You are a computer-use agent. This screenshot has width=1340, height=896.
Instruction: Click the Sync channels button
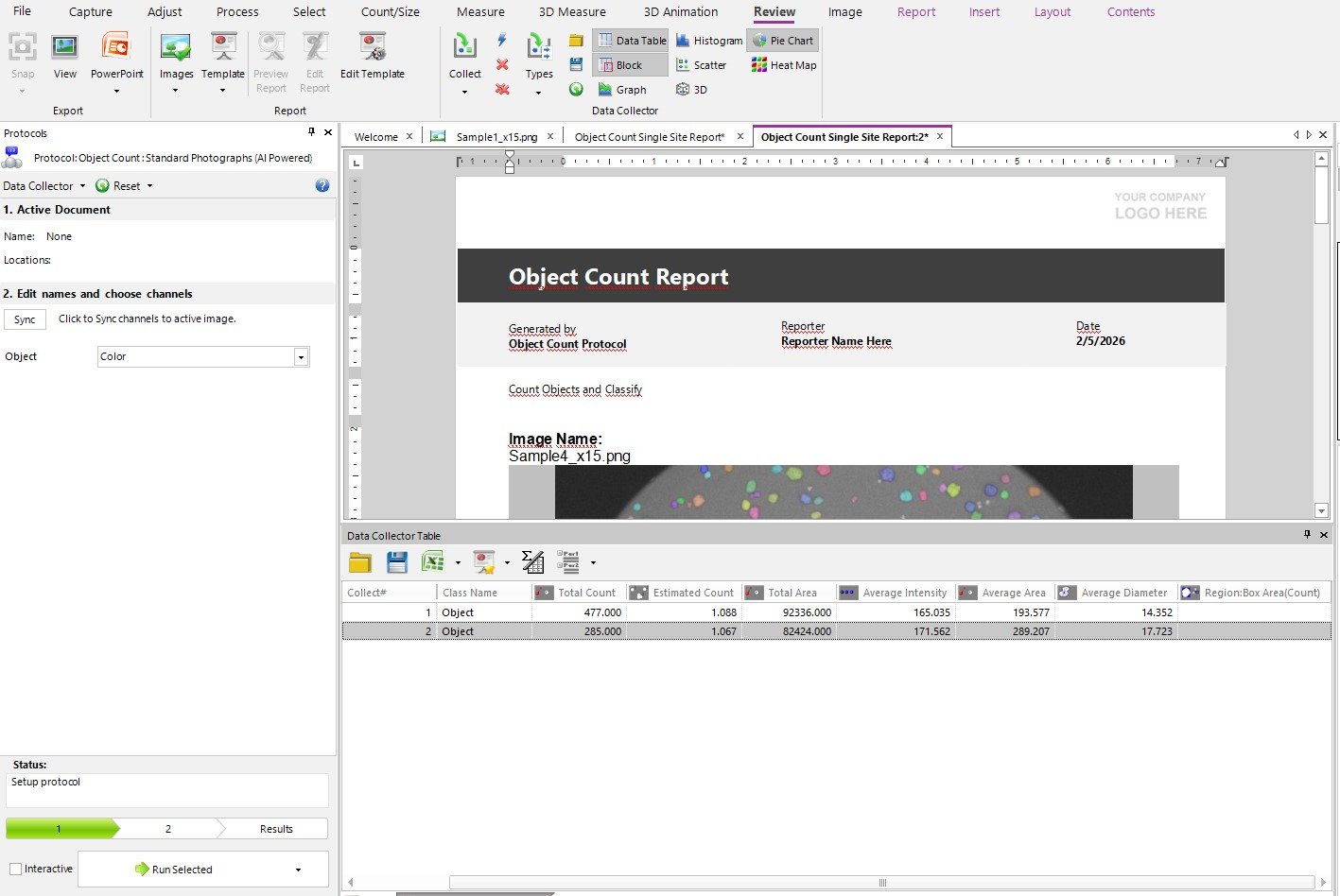pyautogui.click(x=25, y=319)
